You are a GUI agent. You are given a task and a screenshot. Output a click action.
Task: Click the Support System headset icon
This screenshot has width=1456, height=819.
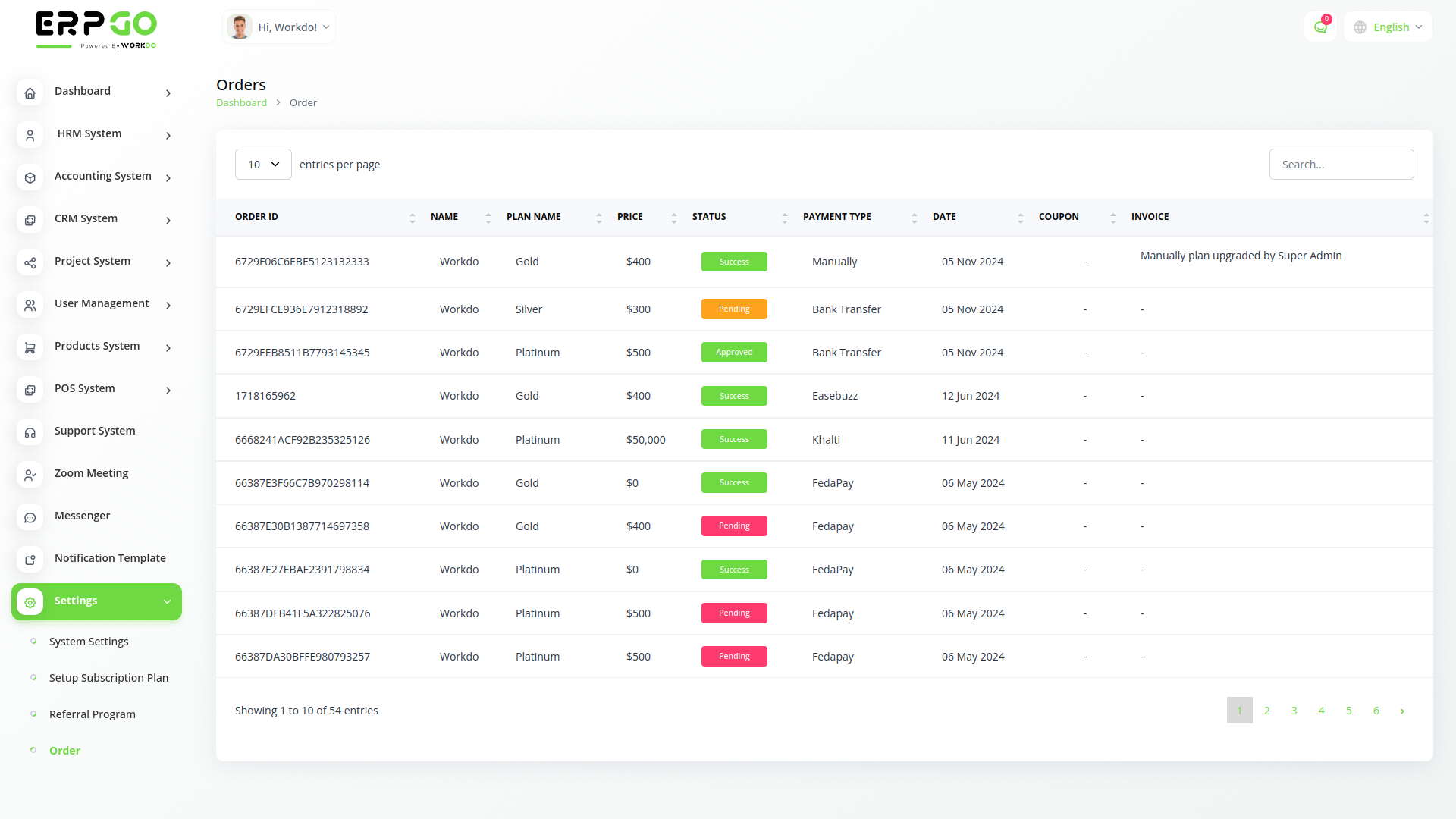[30, 432]
